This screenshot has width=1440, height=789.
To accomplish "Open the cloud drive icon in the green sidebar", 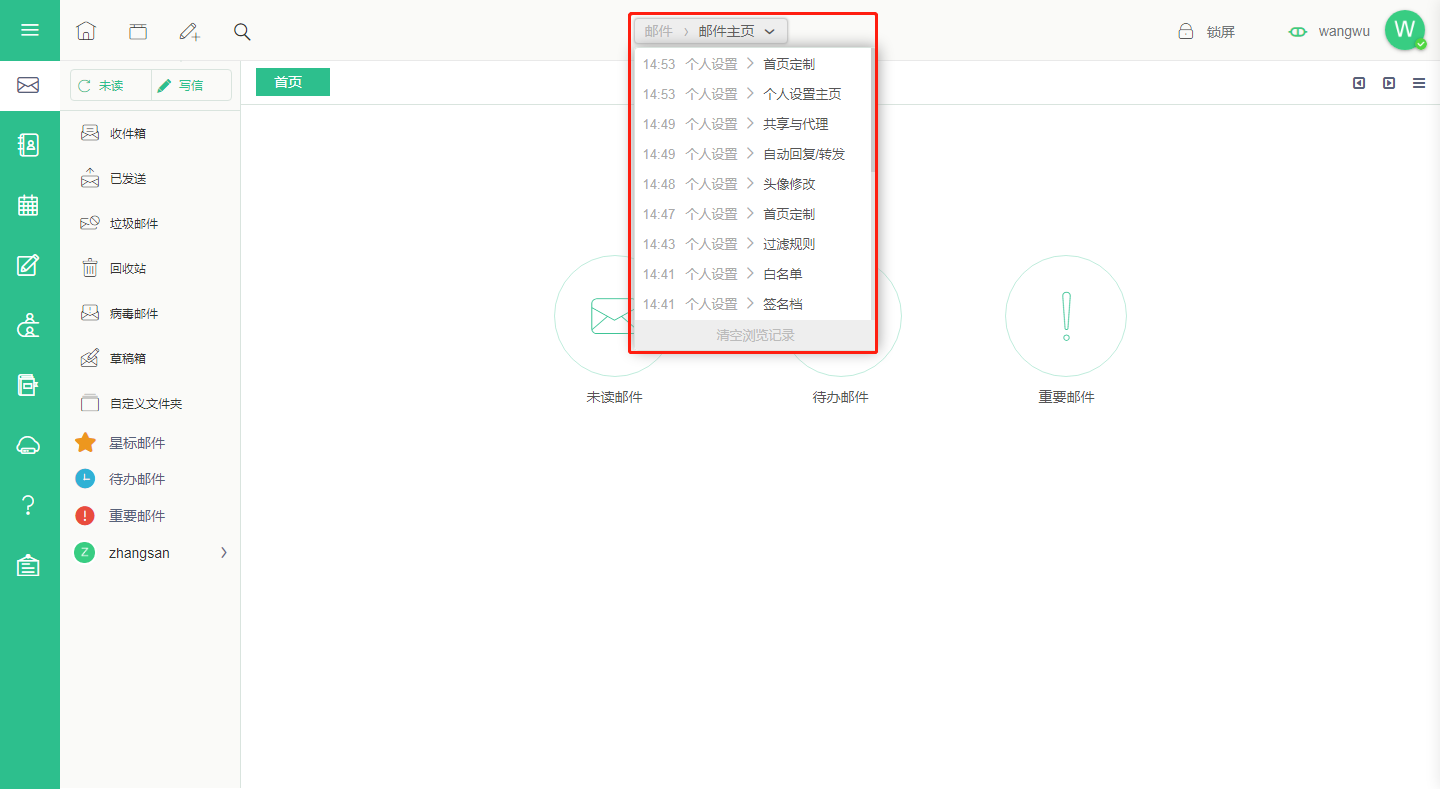I will pos(29,446).
